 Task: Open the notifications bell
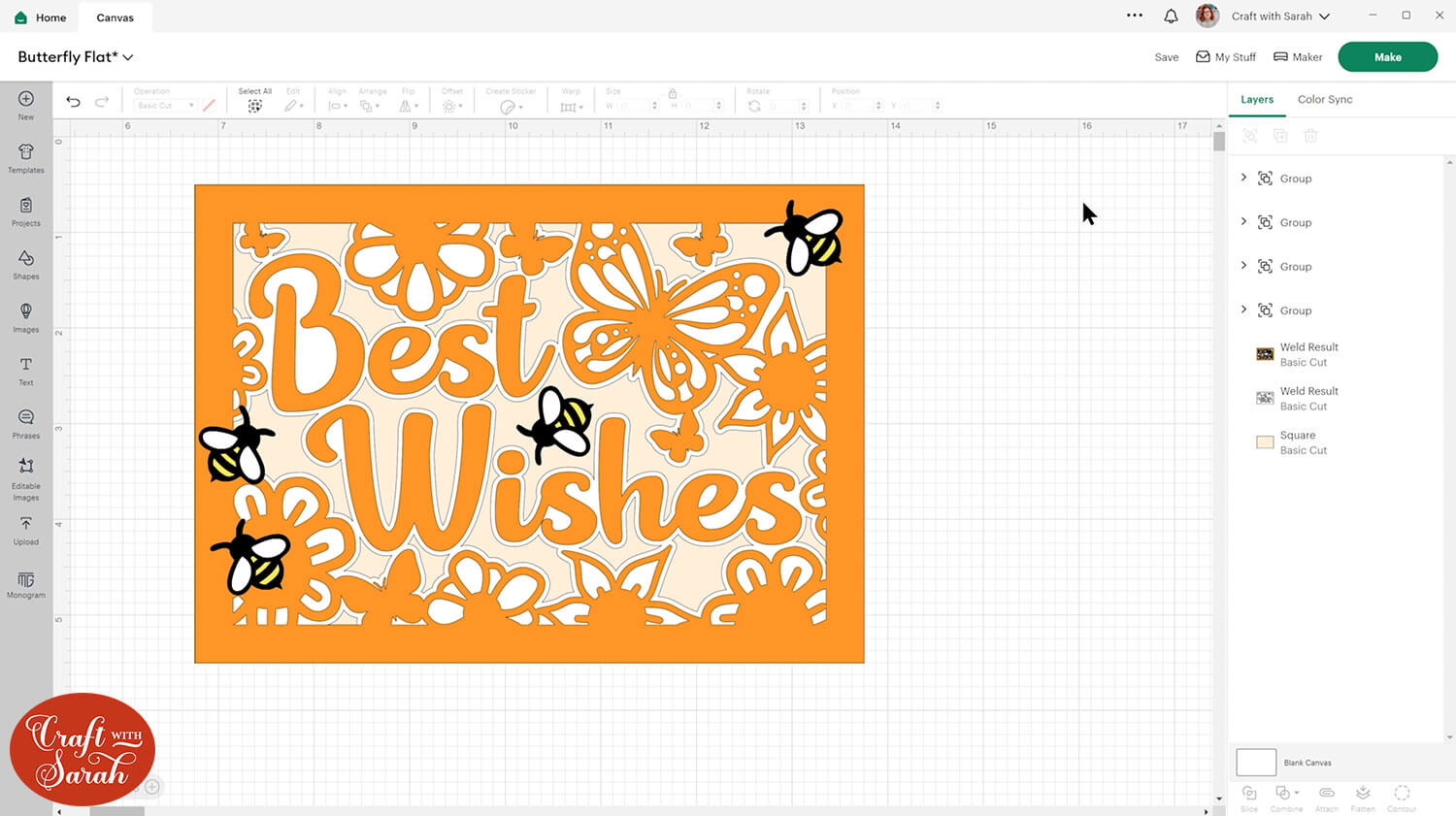point(1171,16)
